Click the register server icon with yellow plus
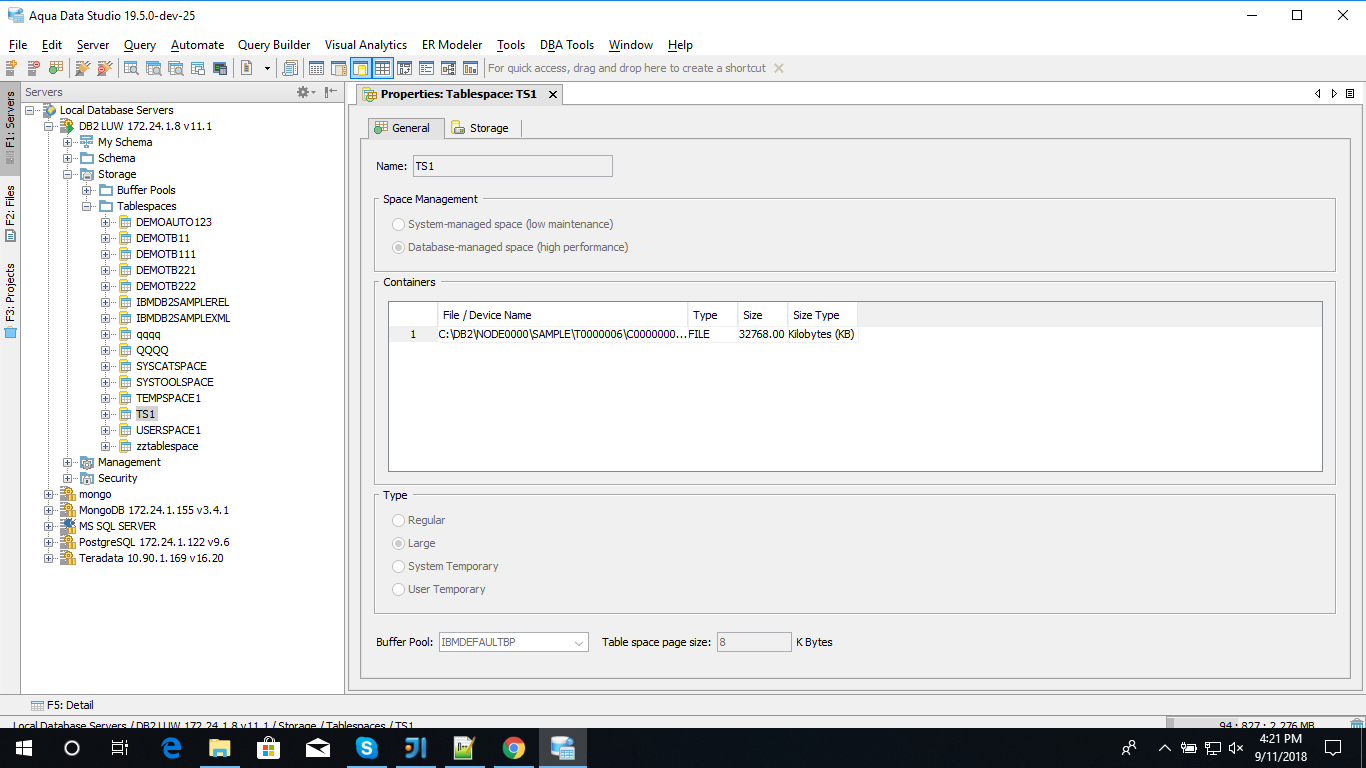Screen dimensions: 1366x768 pos(12,68)
